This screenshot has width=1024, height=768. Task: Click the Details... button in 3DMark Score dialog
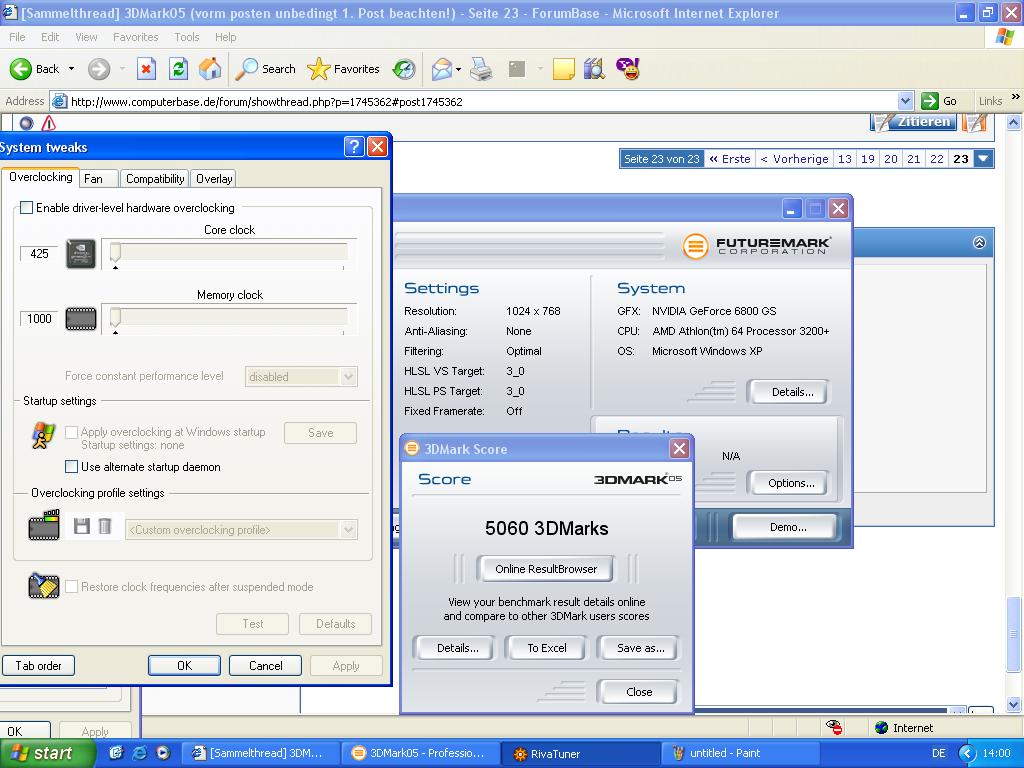point(457,648)
